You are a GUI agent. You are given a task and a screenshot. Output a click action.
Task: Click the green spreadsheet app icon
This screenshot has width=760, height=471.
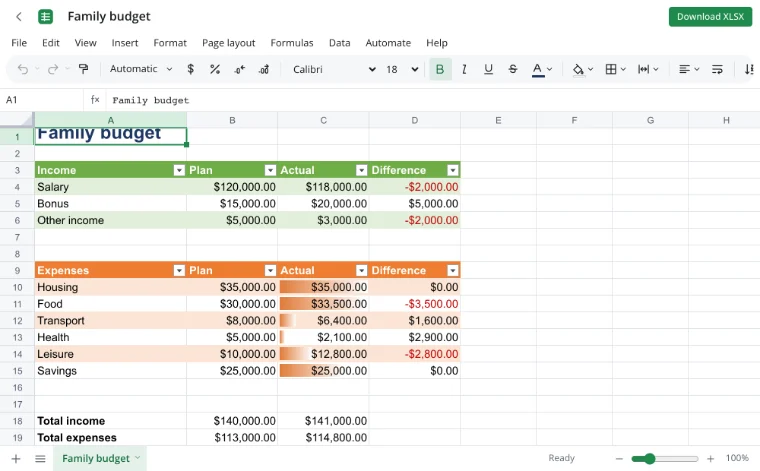(x=46, y=17)
